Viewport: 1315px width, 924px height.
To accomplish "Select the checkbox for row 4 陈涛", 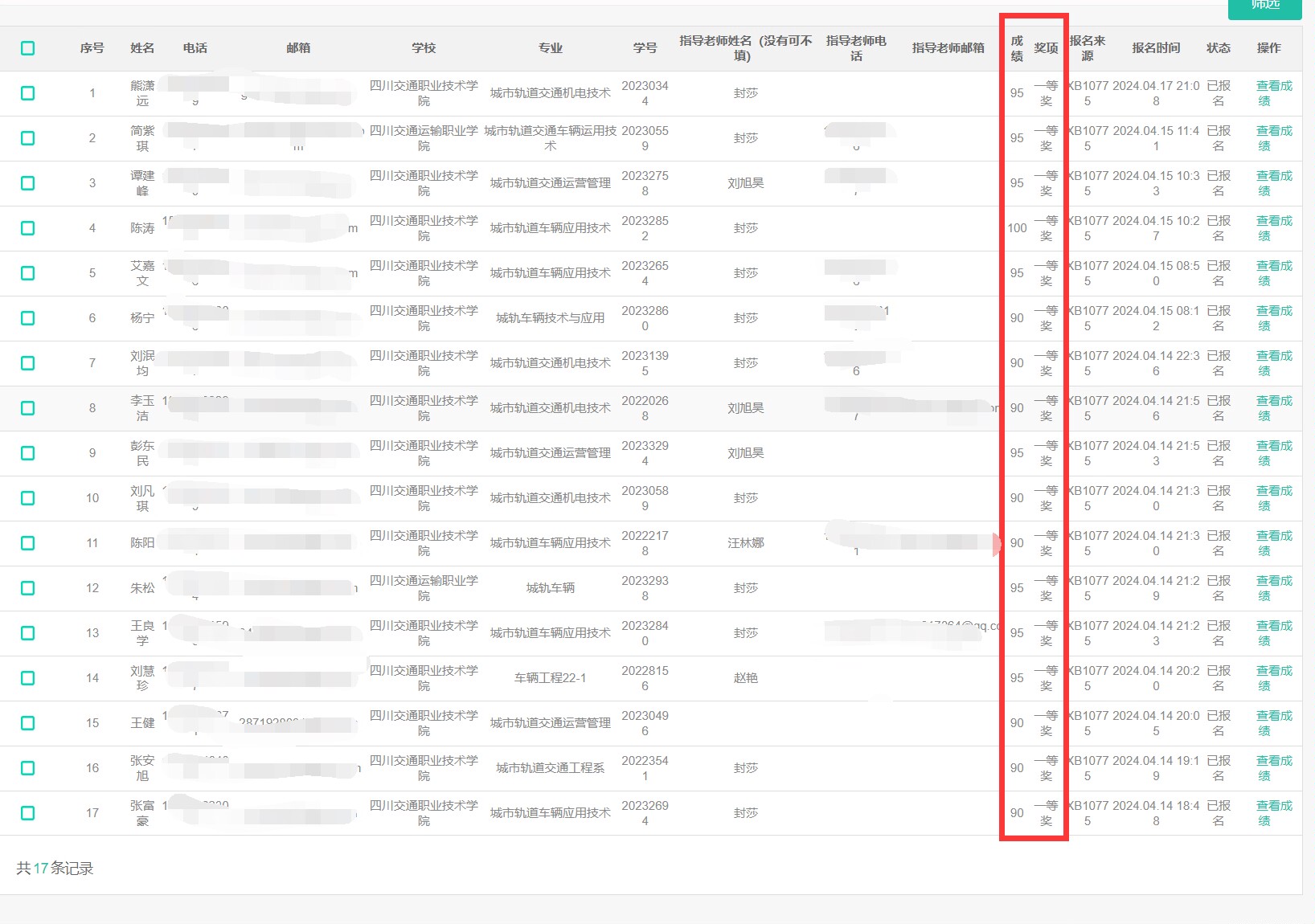I will click(x=28, y=228).
